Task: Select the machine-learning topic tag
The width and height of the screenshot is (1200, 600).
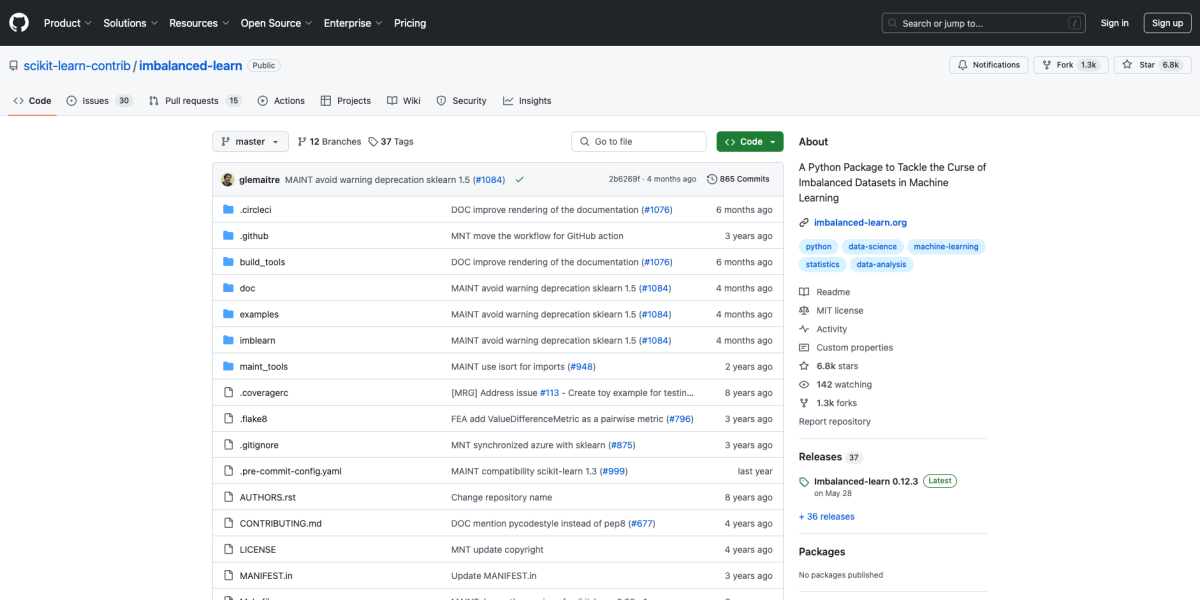Action: (945, 246)
